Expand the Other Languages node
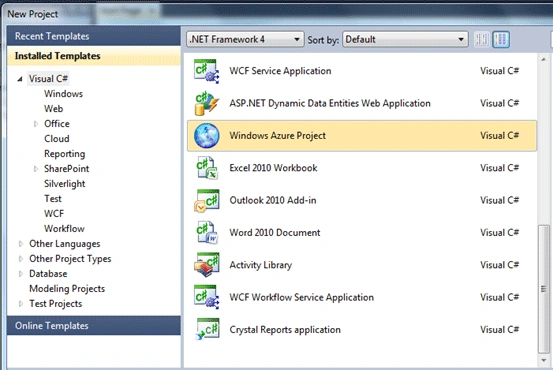The image size is (553, 370). pos(21,244)
